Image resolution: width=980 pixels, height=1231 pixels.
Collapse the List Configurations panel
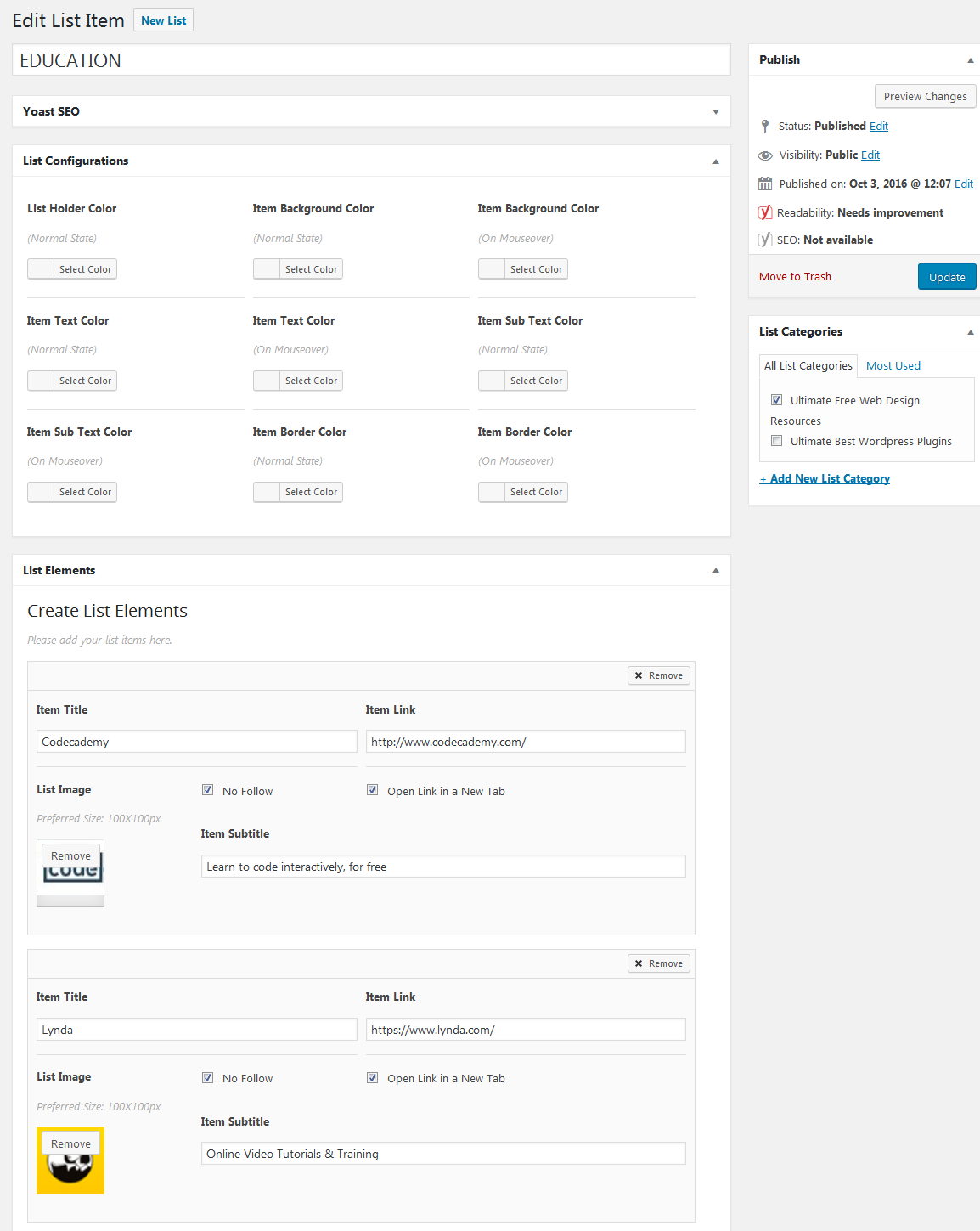click(x=716, y=160)
